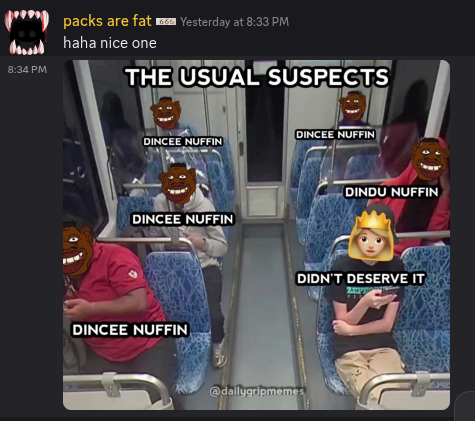Click the 8:34 PM message timestamp
Screen dimensions: 475x421
(27, 70)
